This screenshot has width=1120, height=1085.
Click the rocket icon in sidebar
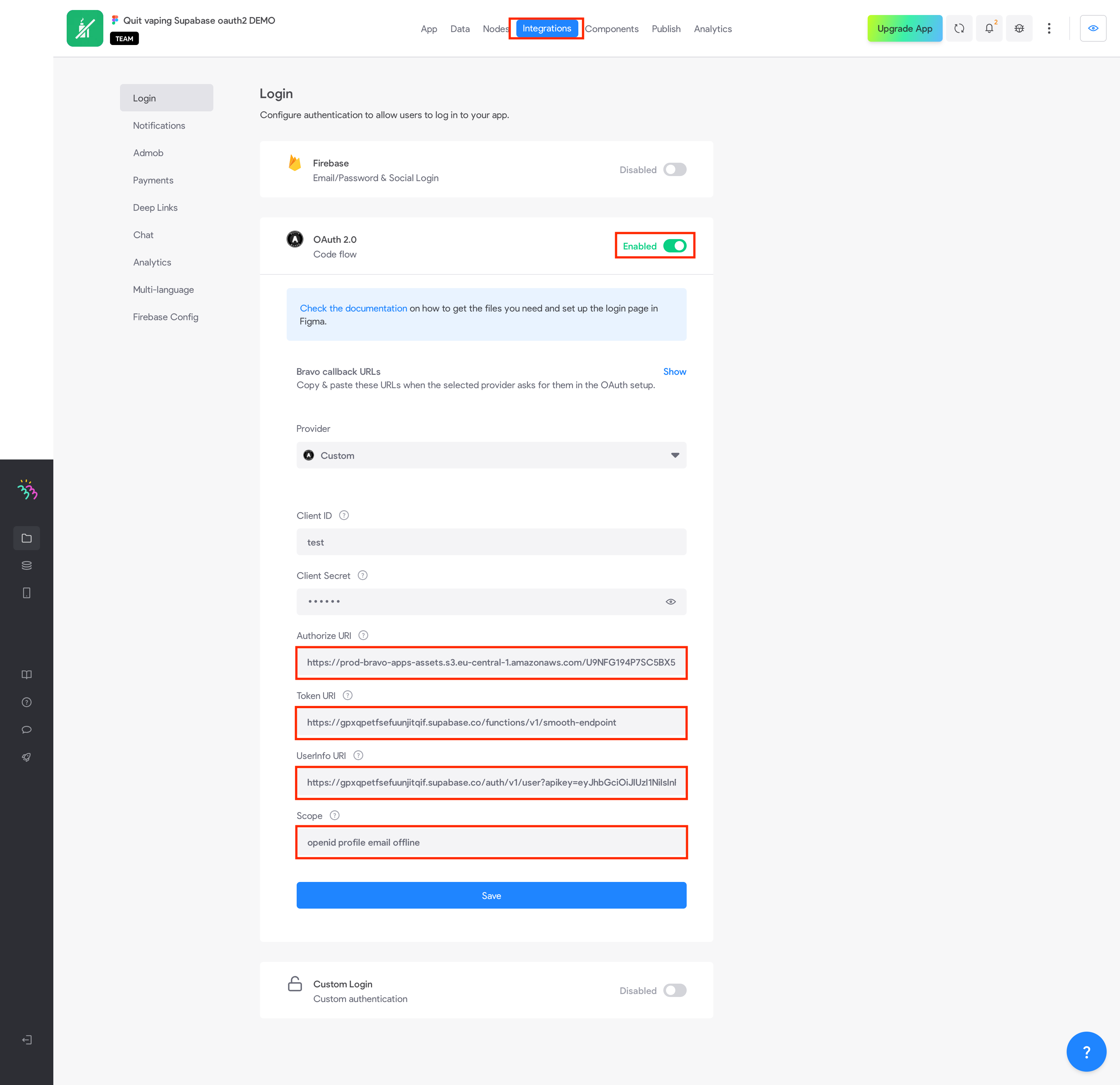tap(27, 757)
